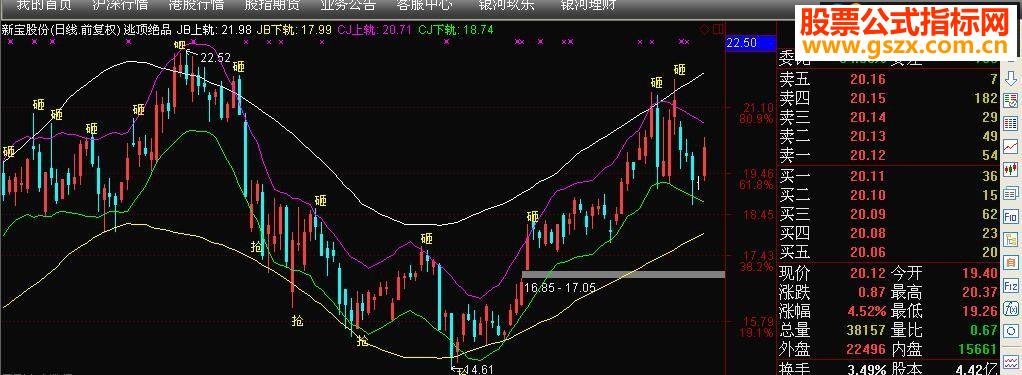1022x375 pixels.
Task: Click the stock title 新宝股份(日线,前复权)
Action: (x=62, y=29)
